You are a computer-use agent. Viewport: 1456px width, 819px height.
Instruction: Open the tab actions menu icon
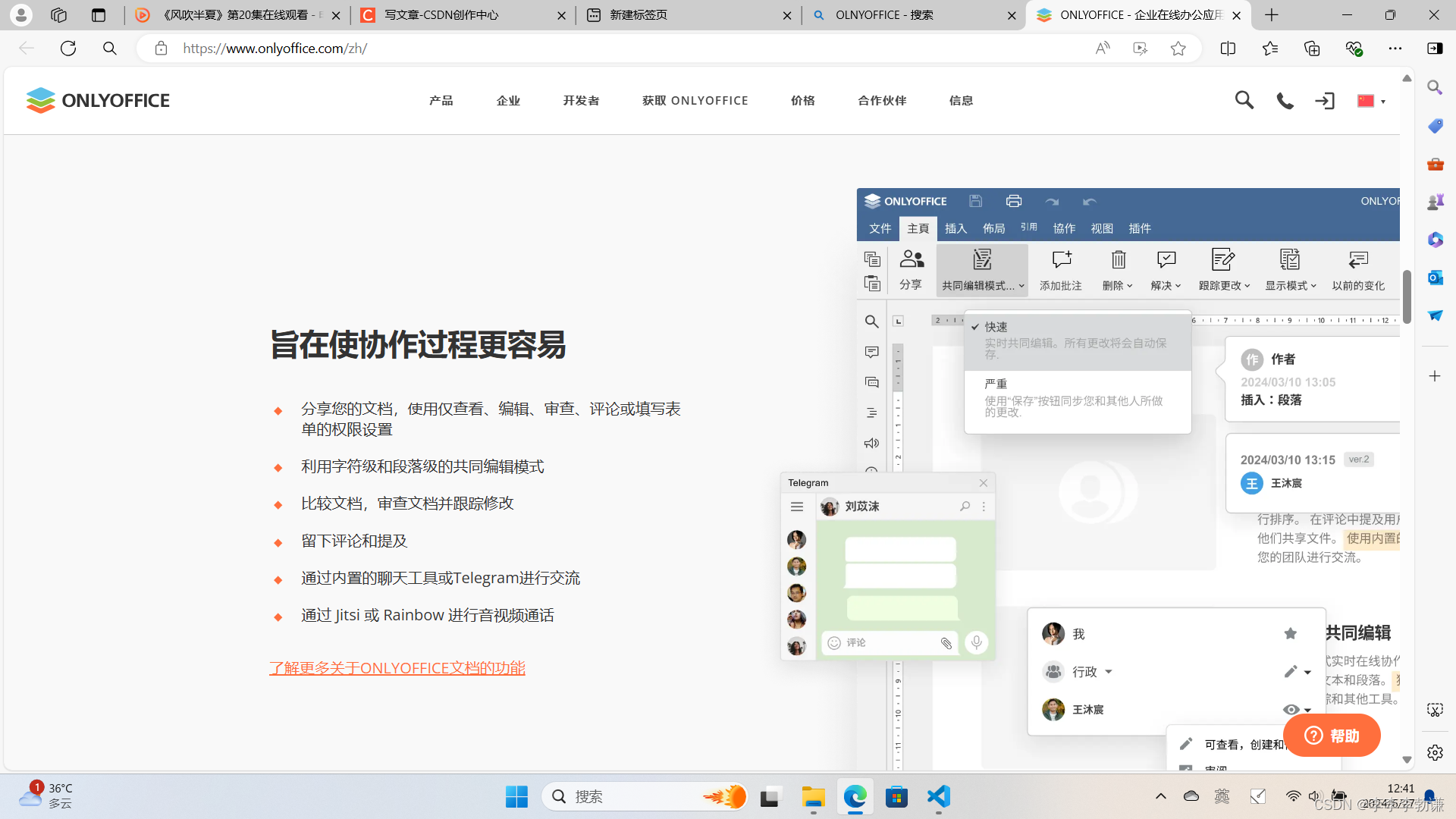coord(99,15)
